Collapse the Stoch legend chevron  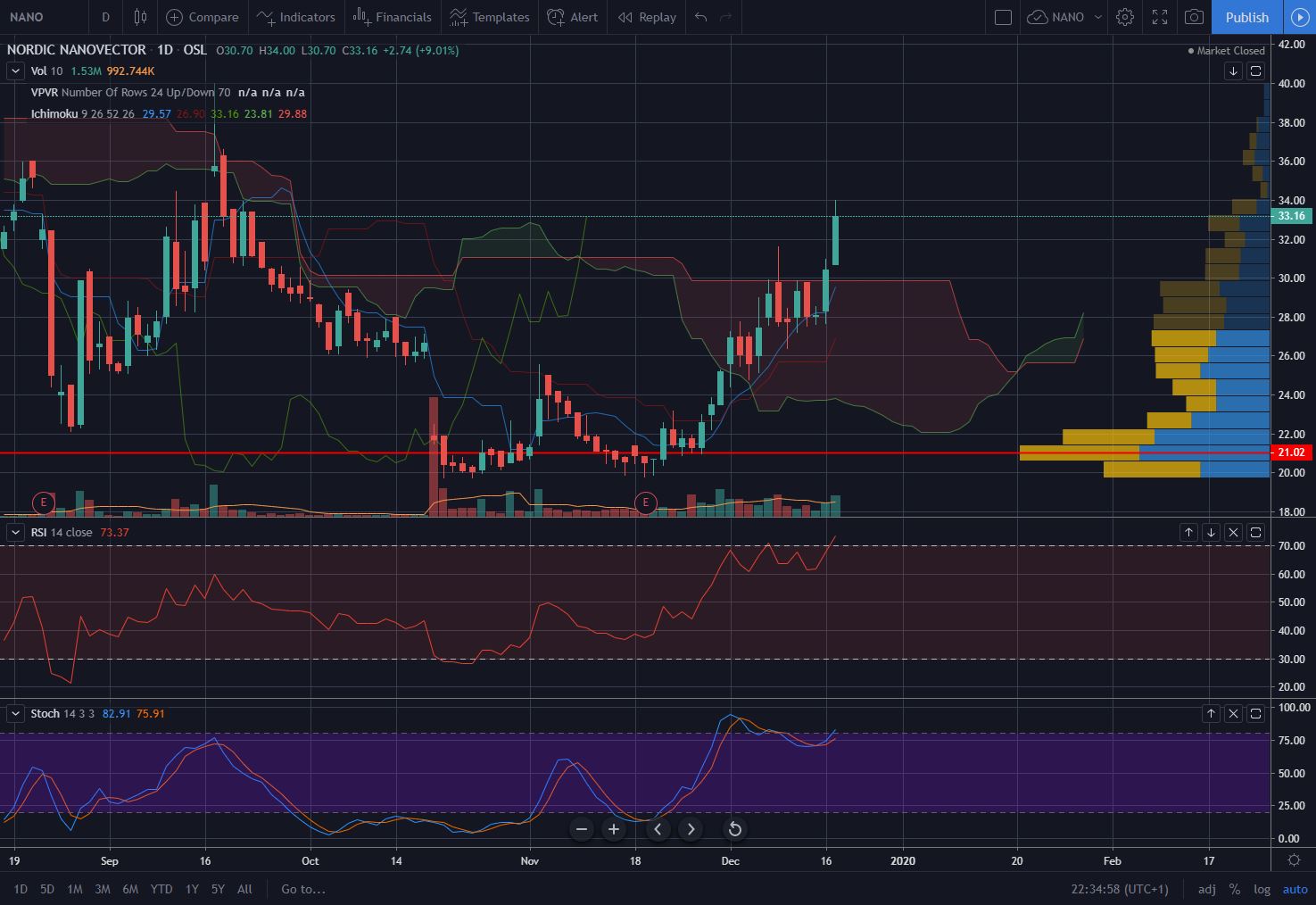15,713
